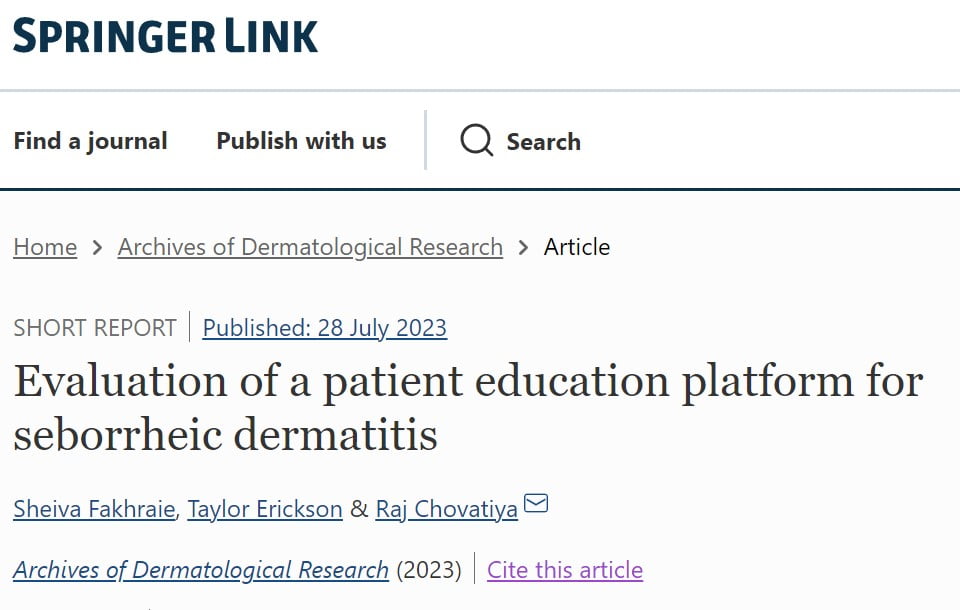The height and width of the screenshot is (610, 960).
Task: Click the Springer Link logo
Action: (x=165, y=35)
